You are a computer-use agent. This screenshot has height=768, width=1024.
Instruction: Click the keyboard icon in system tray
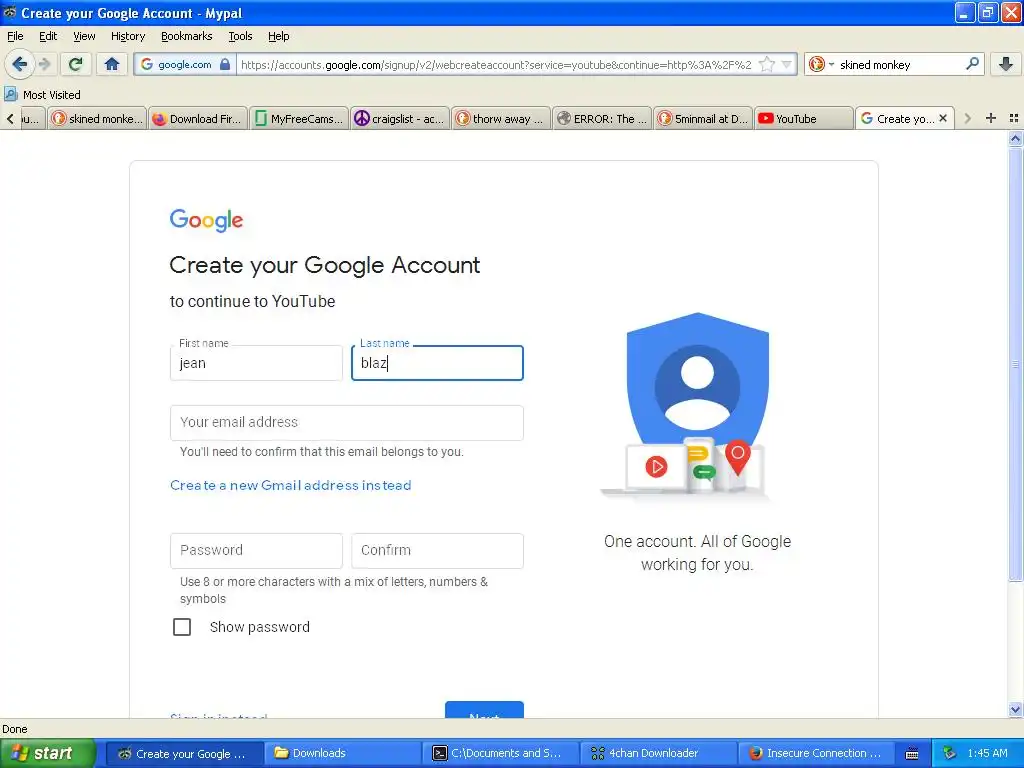pos(912,754)
